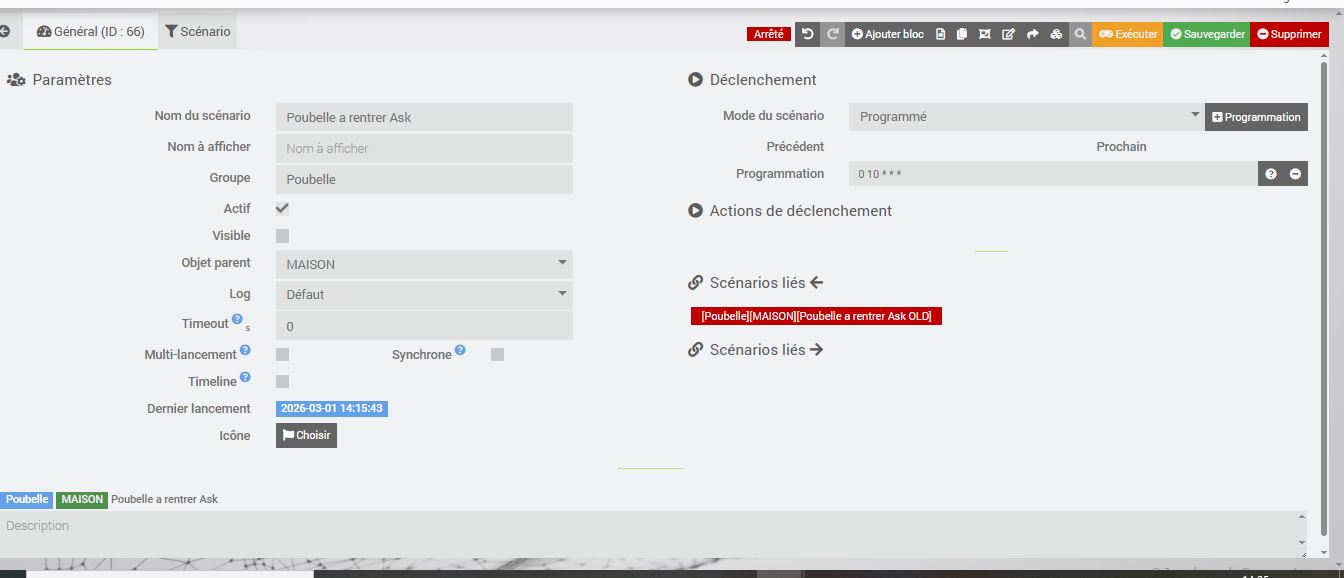Add a schedule with Programmation button
The height and width of the screenshot is (578, 1344).
1256,117
